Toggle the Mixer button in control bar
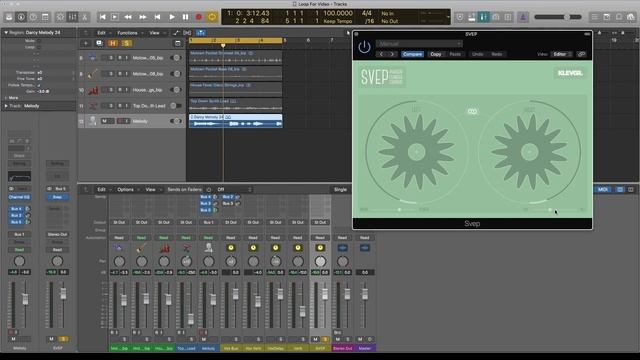 (x=73, y=17)
